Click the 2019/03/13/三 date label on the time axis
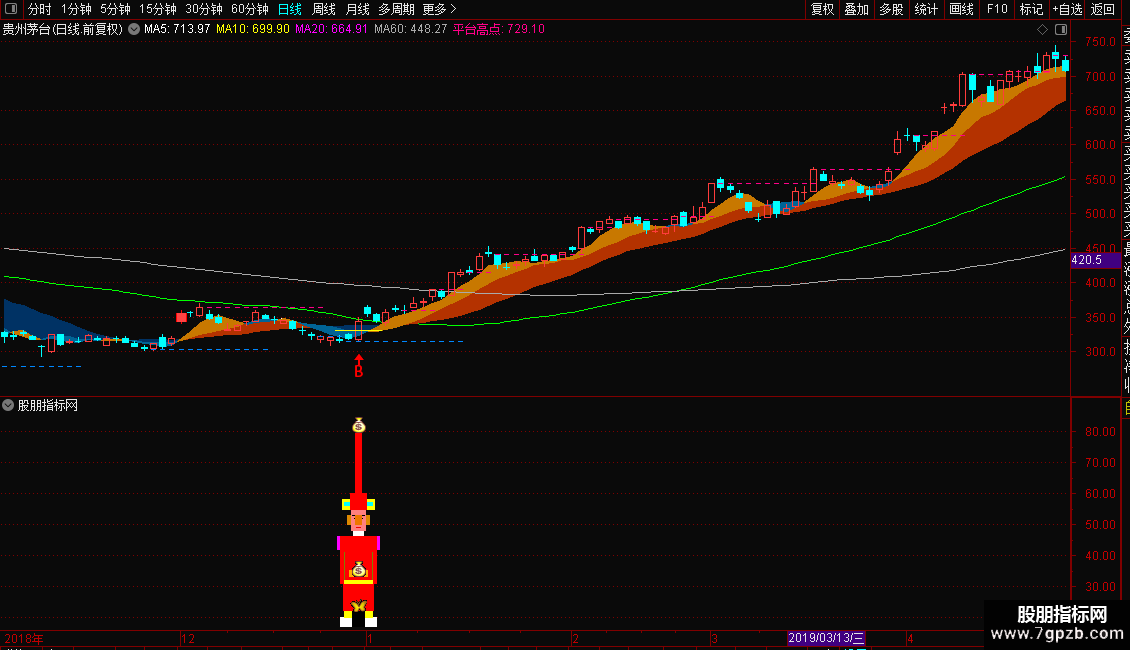 point(826,638)
